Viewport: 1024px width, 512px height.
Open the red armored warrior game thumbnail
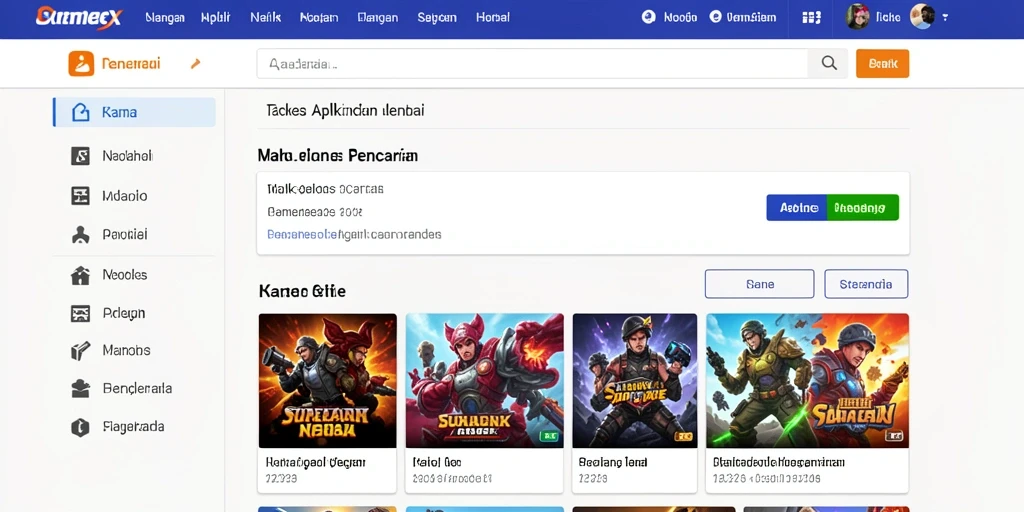coord(485,380)
